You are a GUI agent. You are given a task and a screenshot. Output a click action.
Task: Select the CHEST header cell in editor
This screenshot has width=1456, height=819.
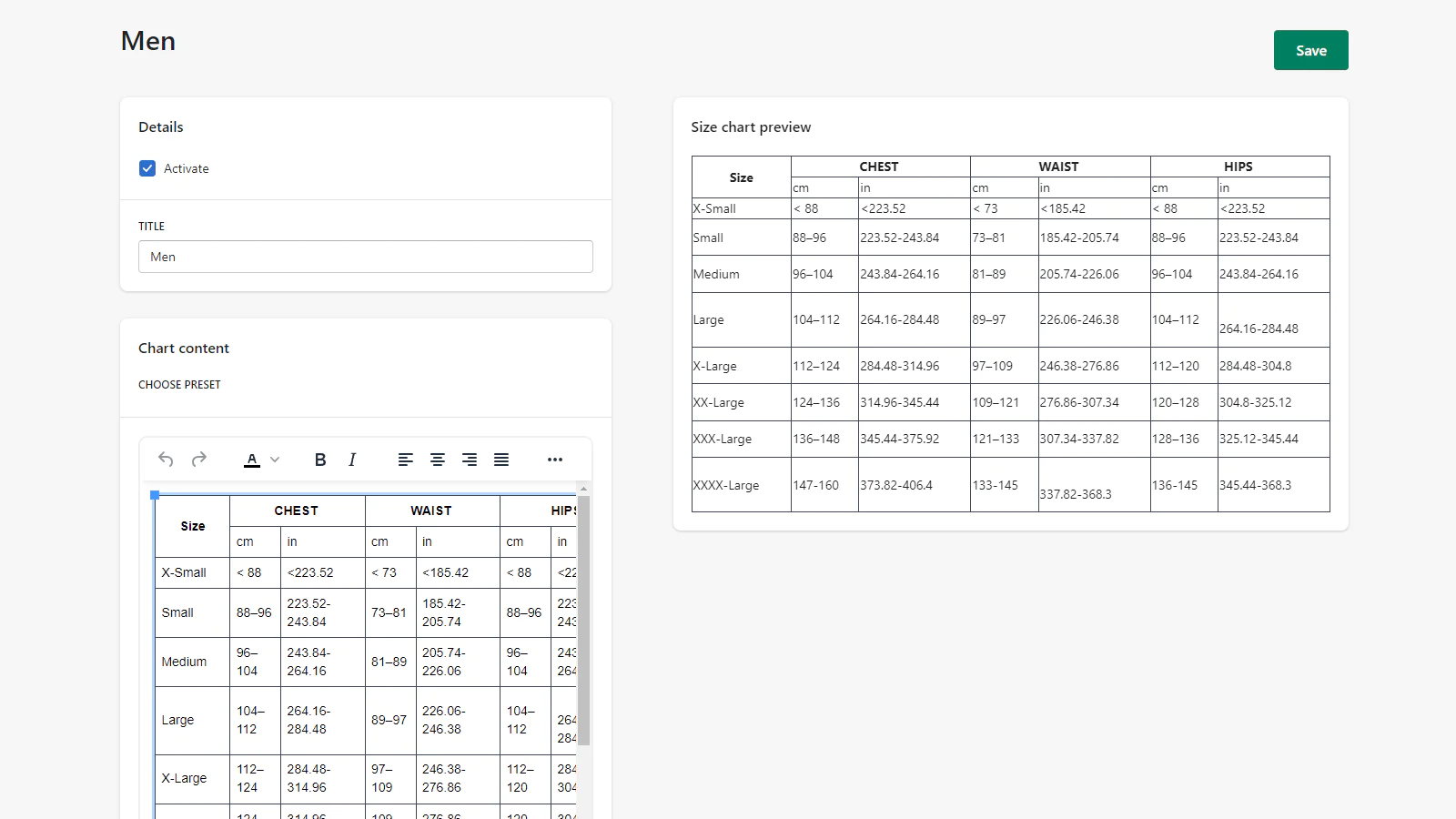297,511
